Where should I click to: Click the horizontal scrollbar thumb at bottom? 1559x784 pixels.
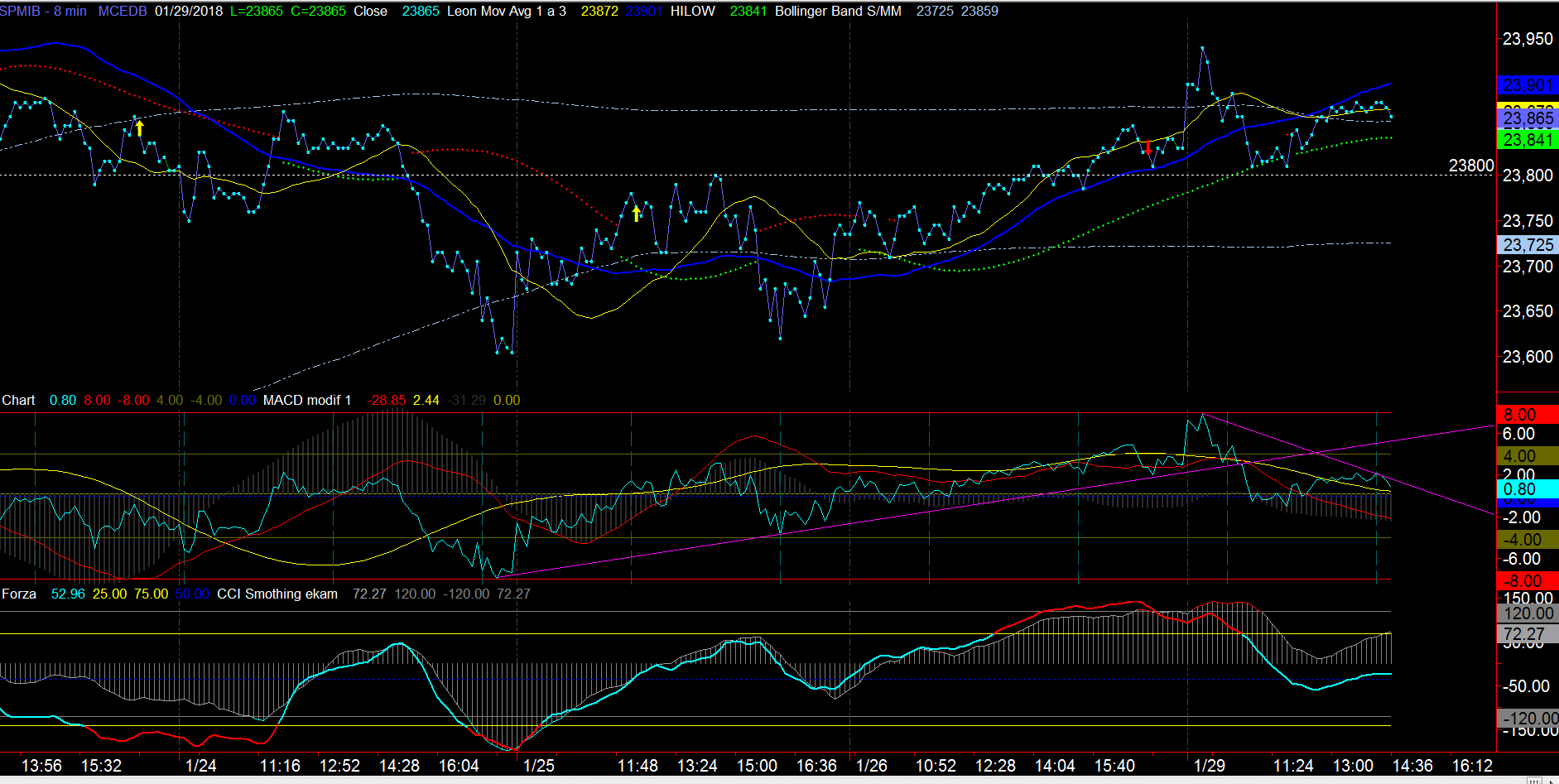pyautogui.click(x=1534, y=781)
